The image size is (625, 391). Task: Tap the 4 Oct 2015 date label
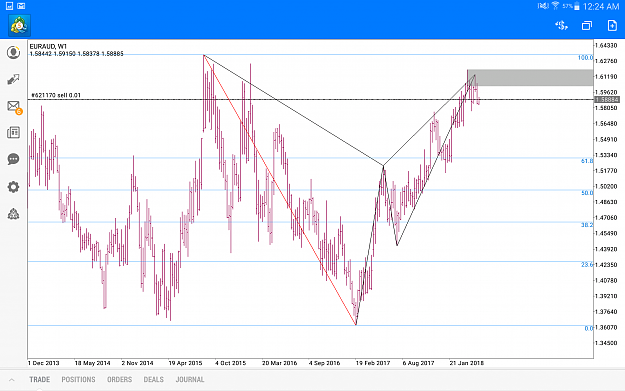coord(230,363)
